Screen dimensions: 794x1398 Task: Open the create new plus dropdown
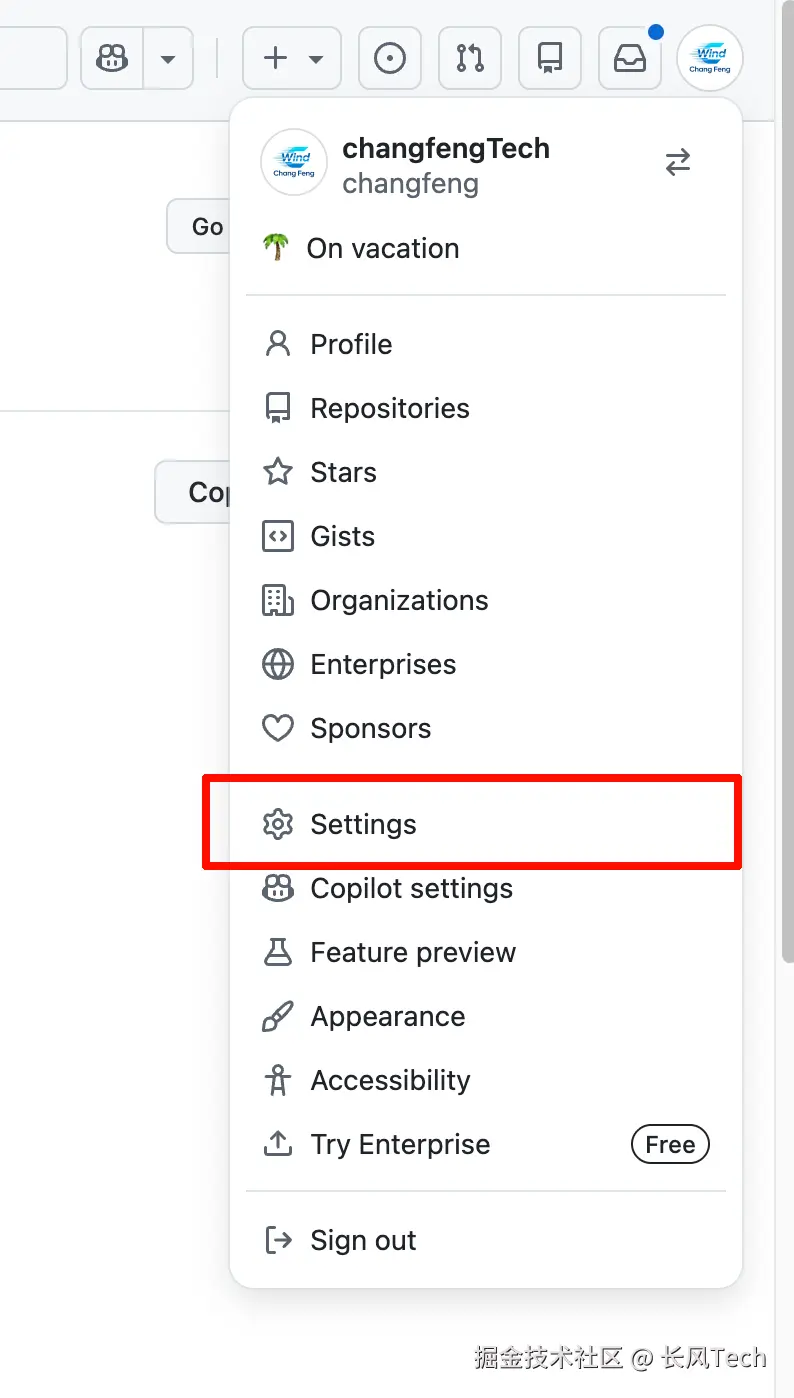[292, 59]
